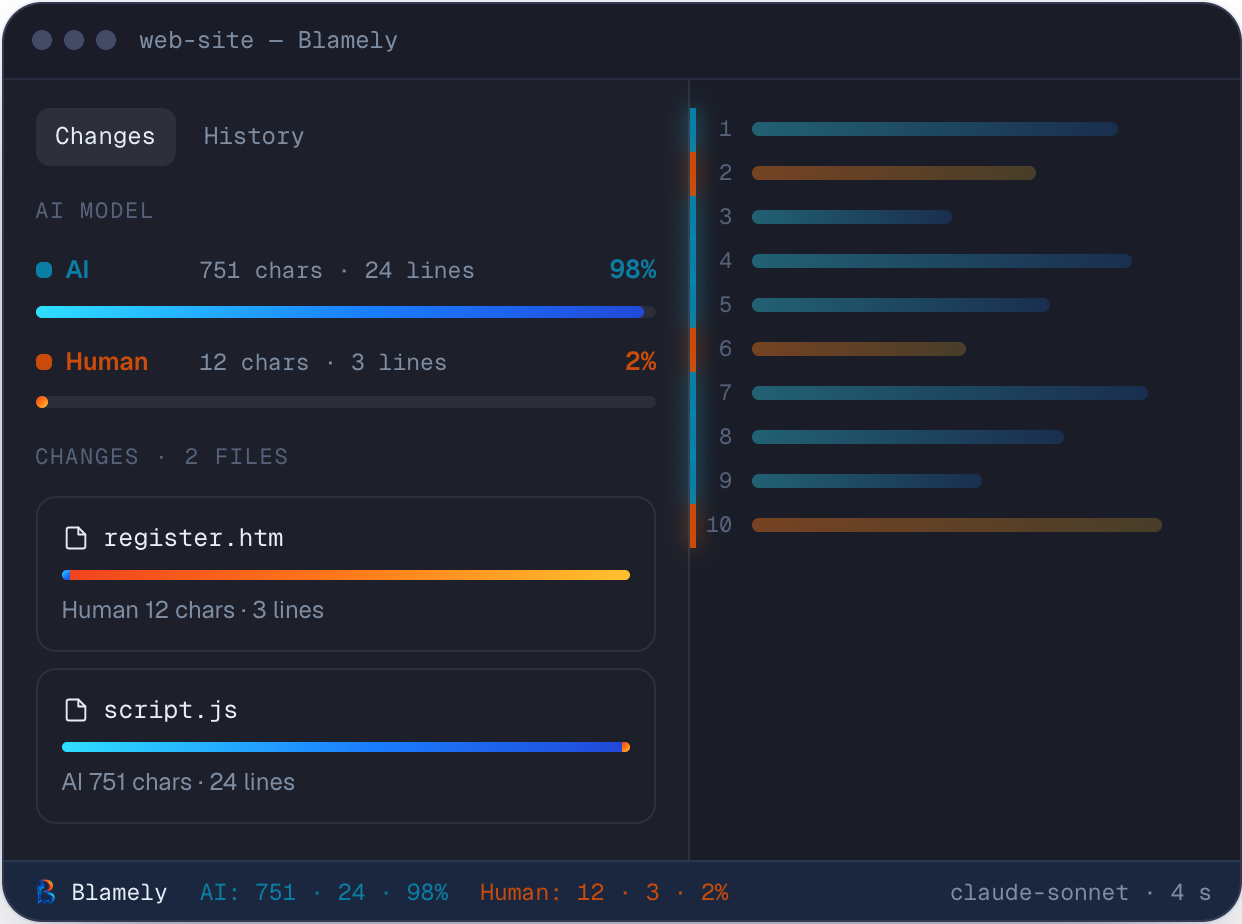
Task: Click the first window control dot
Action: (42, 40)
